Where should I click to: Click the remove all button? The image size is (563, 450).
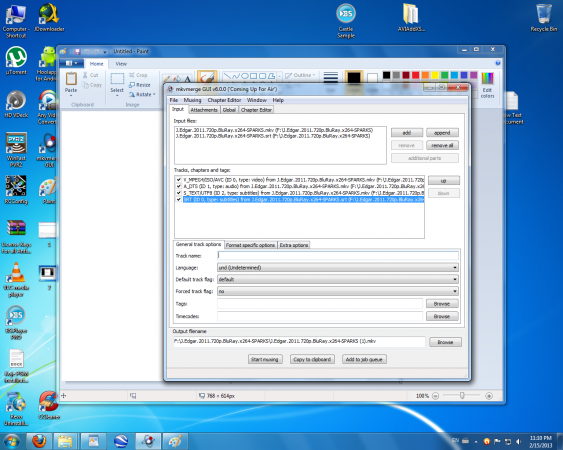[442, 145]
